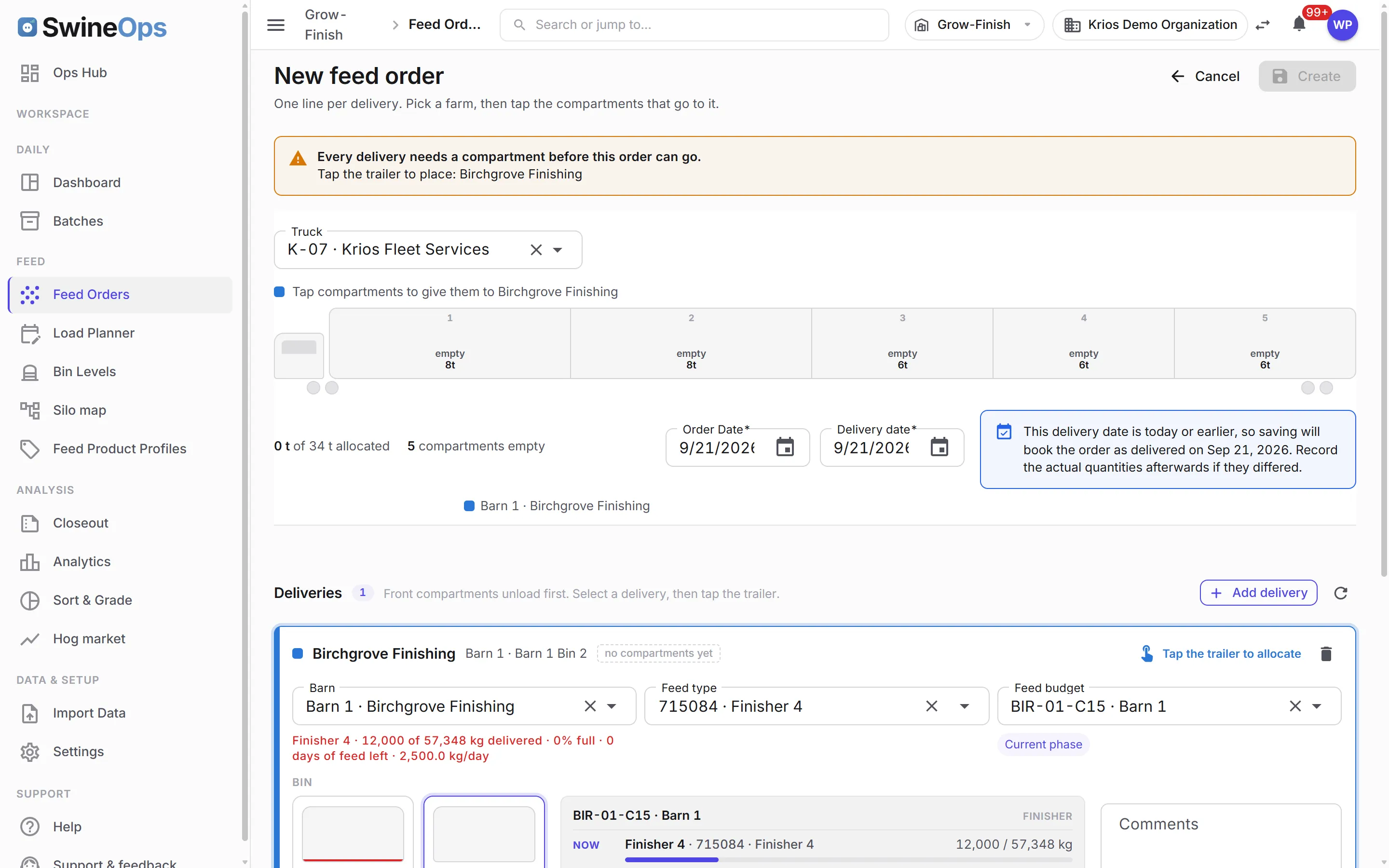Clear the Truck field selection
This screenshot has height=868, width=1389.
point(536,250)
